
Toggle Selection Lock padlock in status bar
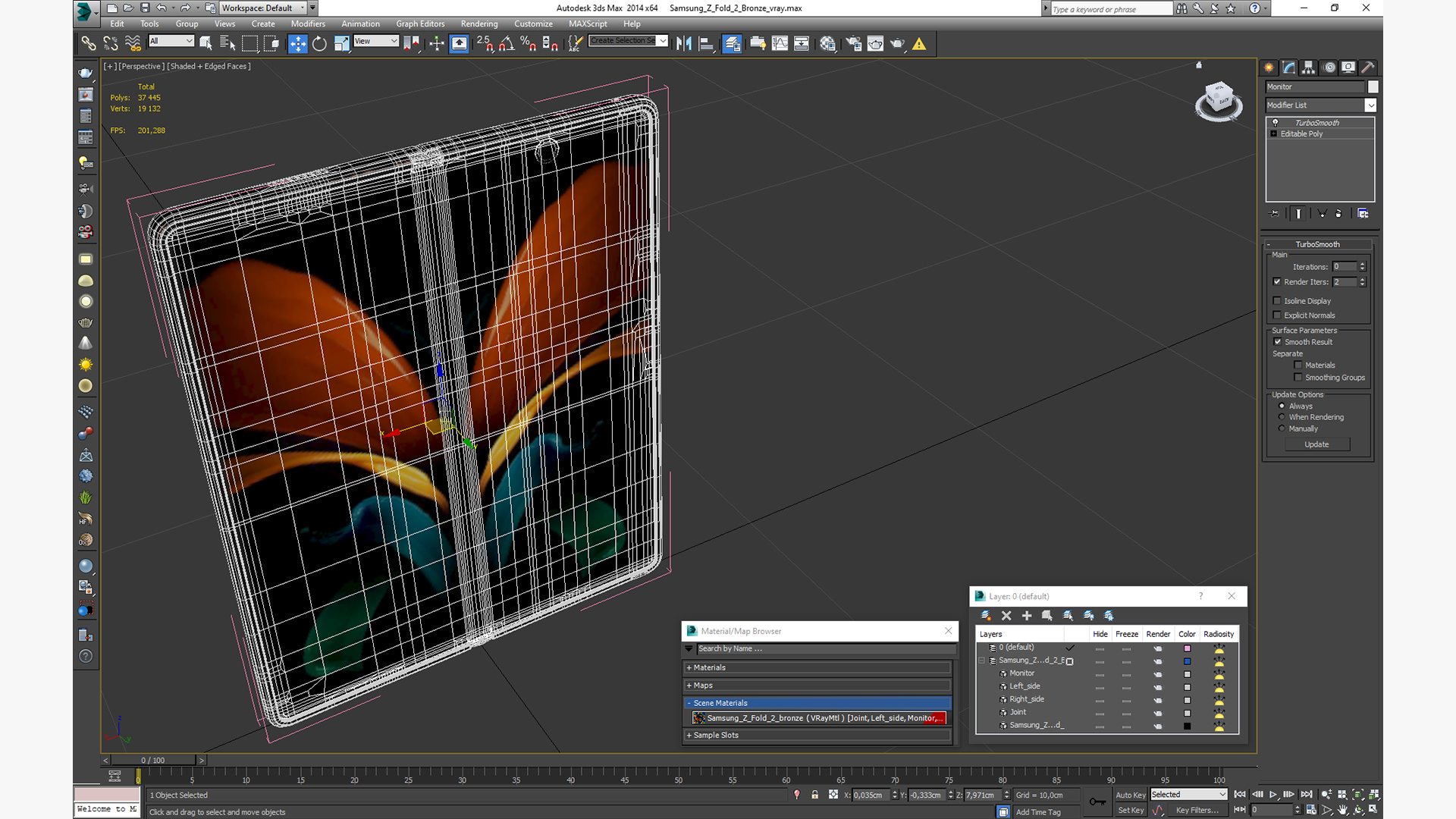814,795
